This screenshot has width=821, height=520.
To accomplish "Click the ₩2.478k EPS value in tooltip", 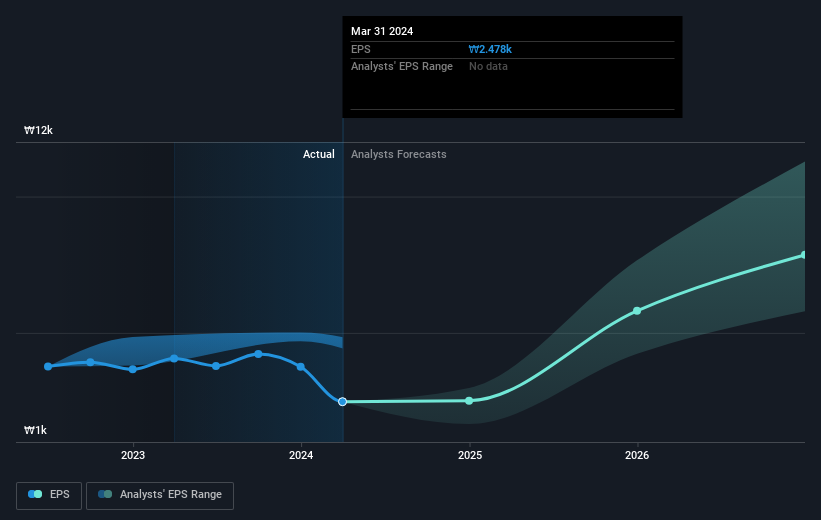I will [x=490, y=49].
